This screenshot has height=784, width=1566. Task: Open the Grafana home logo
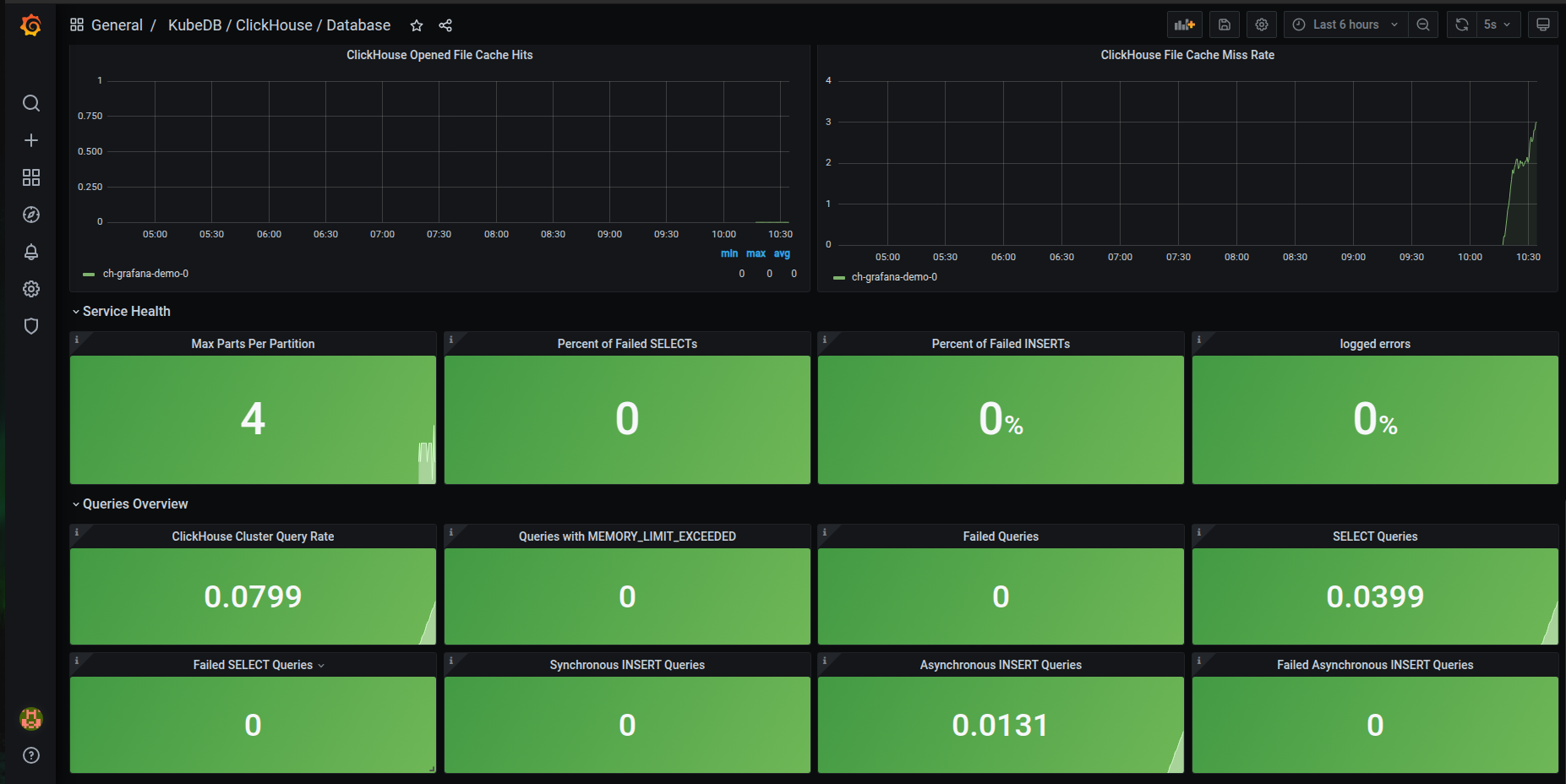point(31,25)
